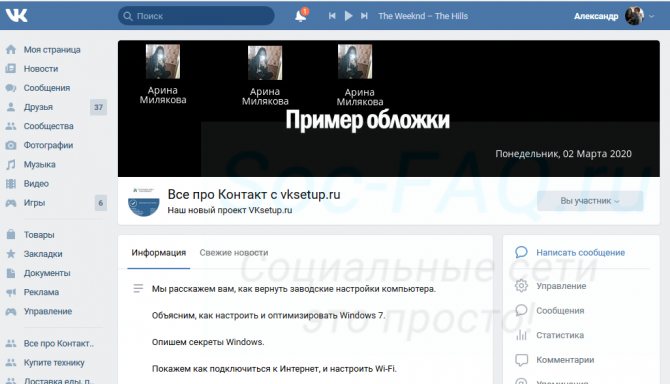The width and height of the screenshot is (670, 384).
Task: Open Фотографии section
Action: click(x=48, y=145)
